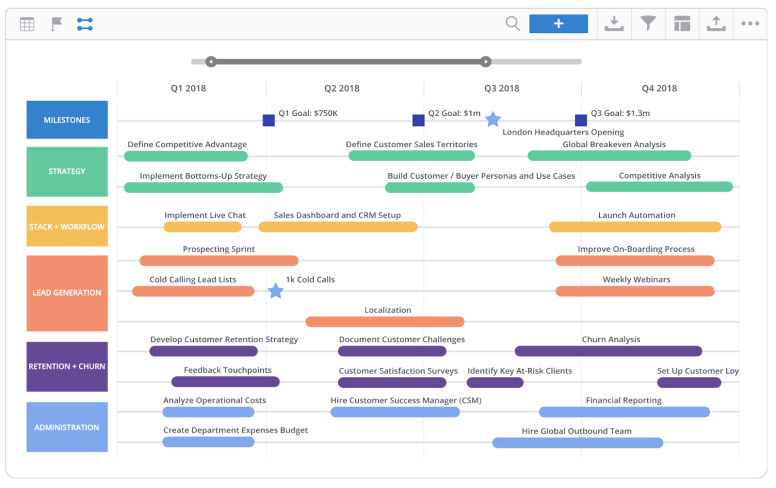Select the Q3 Goal: $1.3m milestone square
This screenshot has width=776, height=488.
tap(581, 120)
